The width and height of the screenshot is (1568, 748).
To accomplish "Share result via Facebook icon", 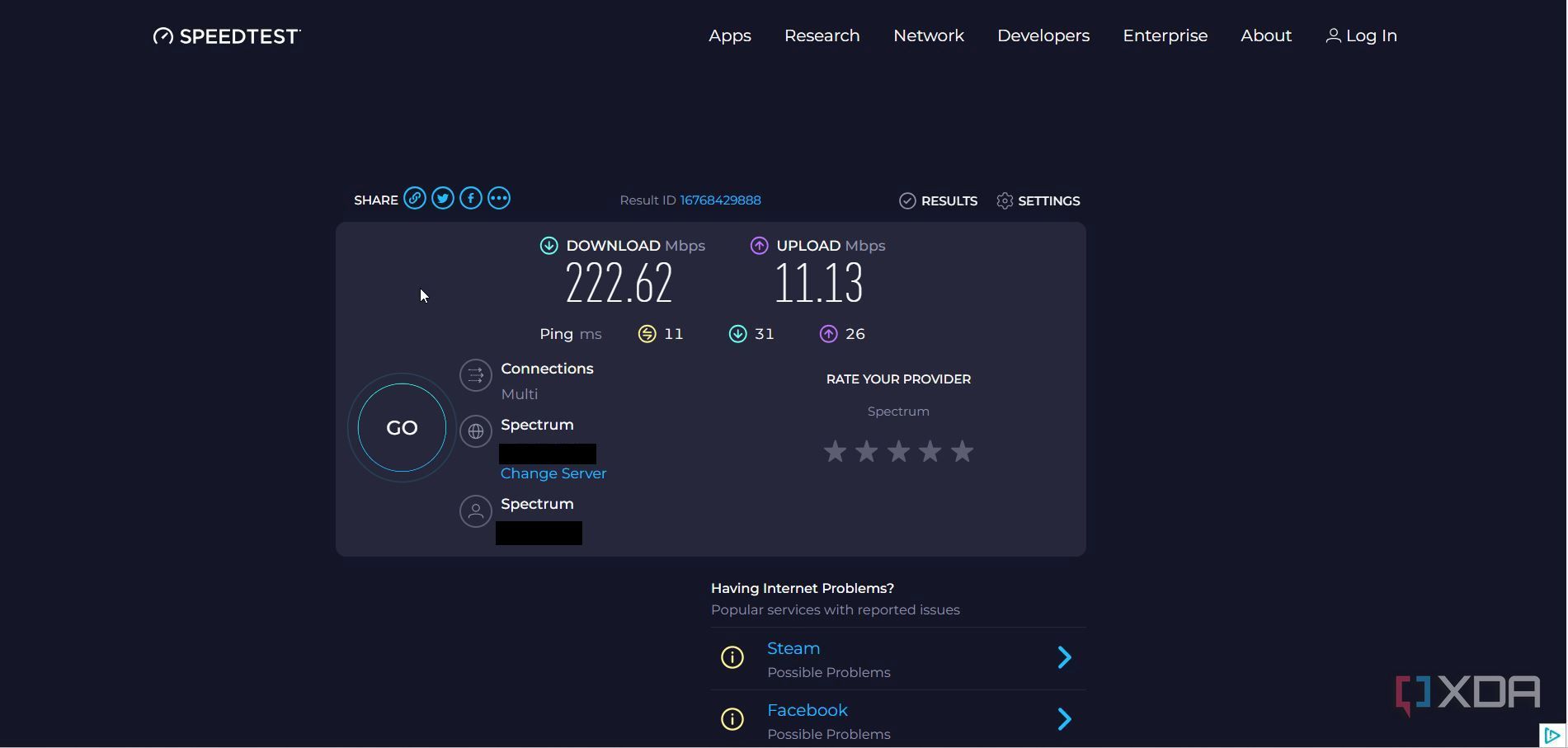I will tap(471, 199).
